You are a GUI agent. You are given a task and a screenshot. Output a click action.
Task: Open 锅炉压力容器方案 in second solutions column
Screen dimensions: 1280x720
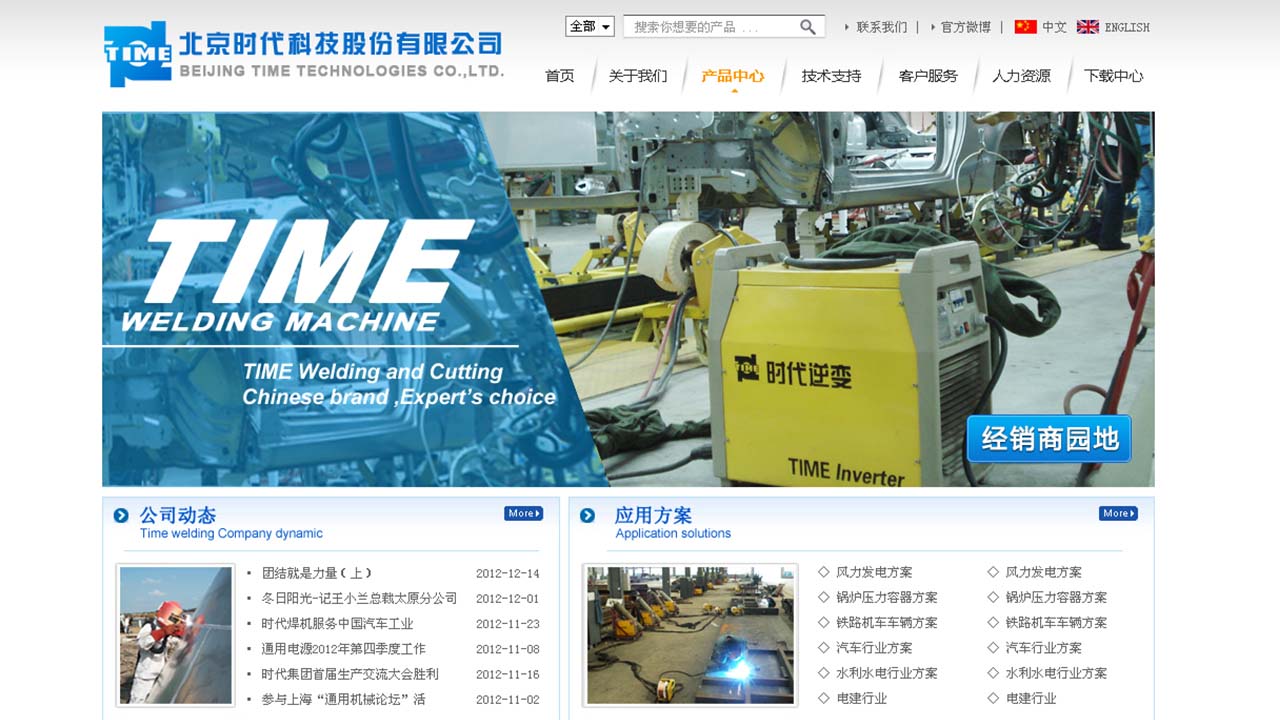pyautogui.click(x=1056, y=597)
